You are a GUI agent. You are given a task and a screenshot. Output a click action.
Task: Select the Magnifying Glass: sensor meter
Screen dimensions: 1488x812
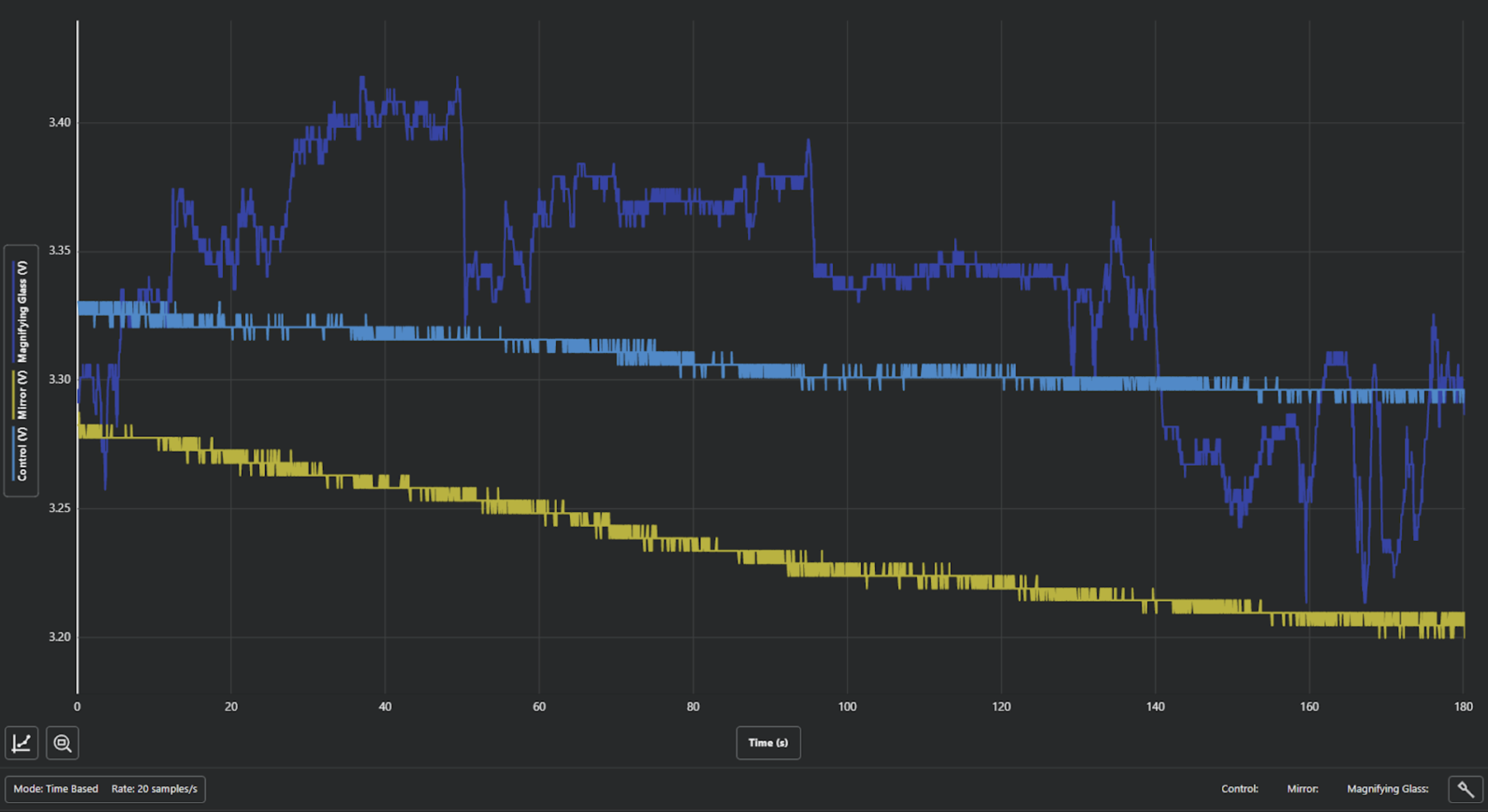1388,789
